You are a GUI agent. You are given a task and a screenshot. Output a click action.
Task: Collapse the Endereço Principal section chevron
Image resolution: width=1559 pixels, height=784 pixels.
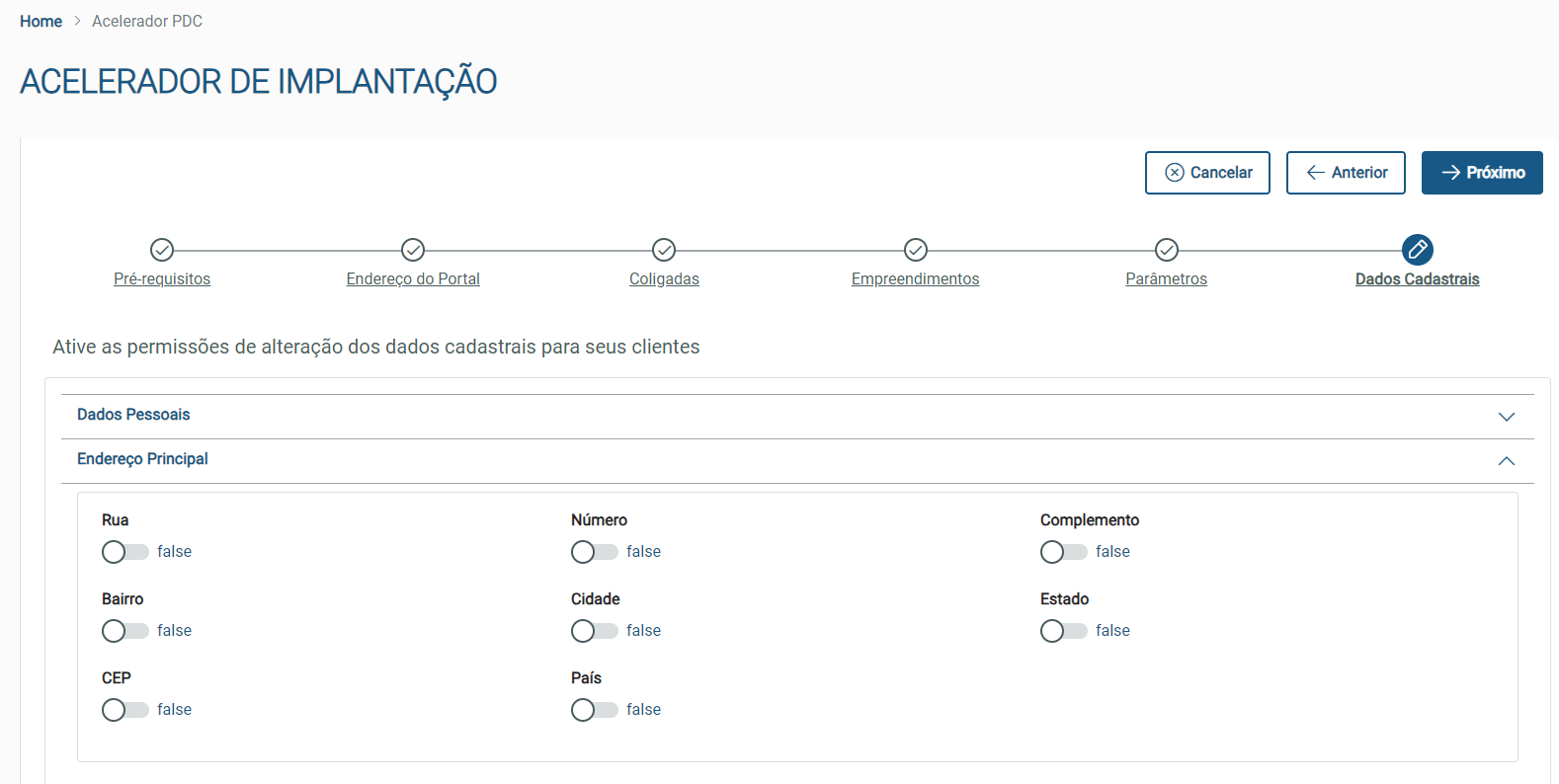point(1507,461)
